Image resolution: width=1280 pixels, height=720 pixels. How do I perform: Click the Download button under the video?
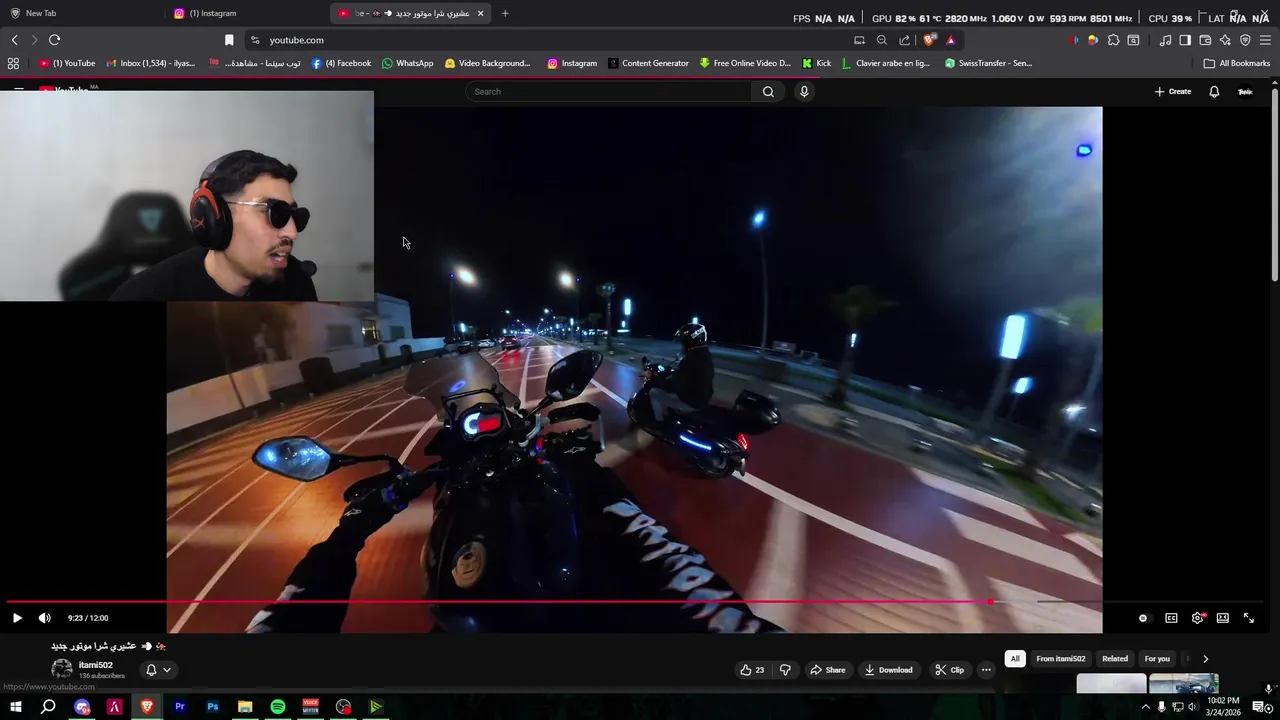888,670
